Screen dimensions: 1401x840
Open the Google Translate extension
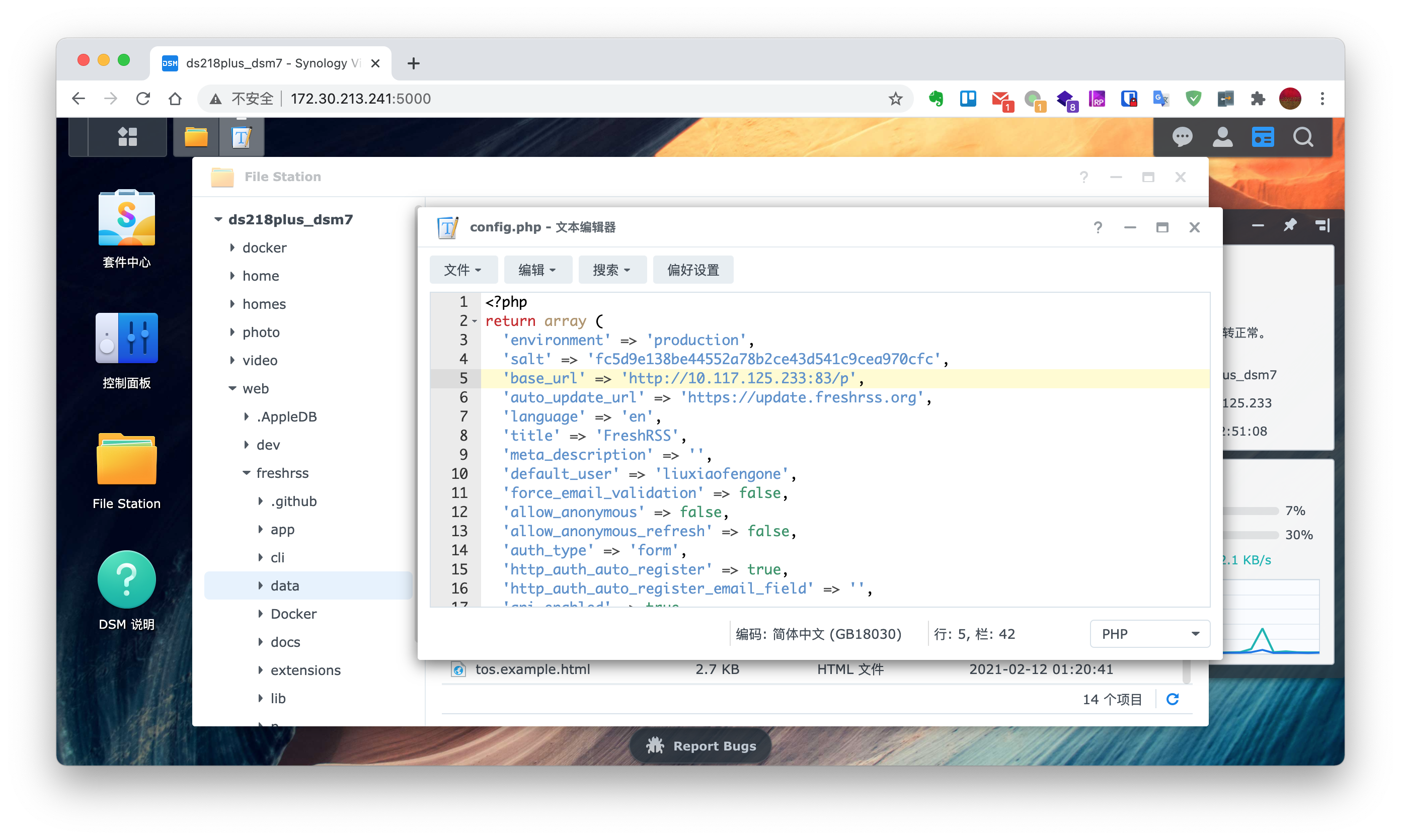1161,99
